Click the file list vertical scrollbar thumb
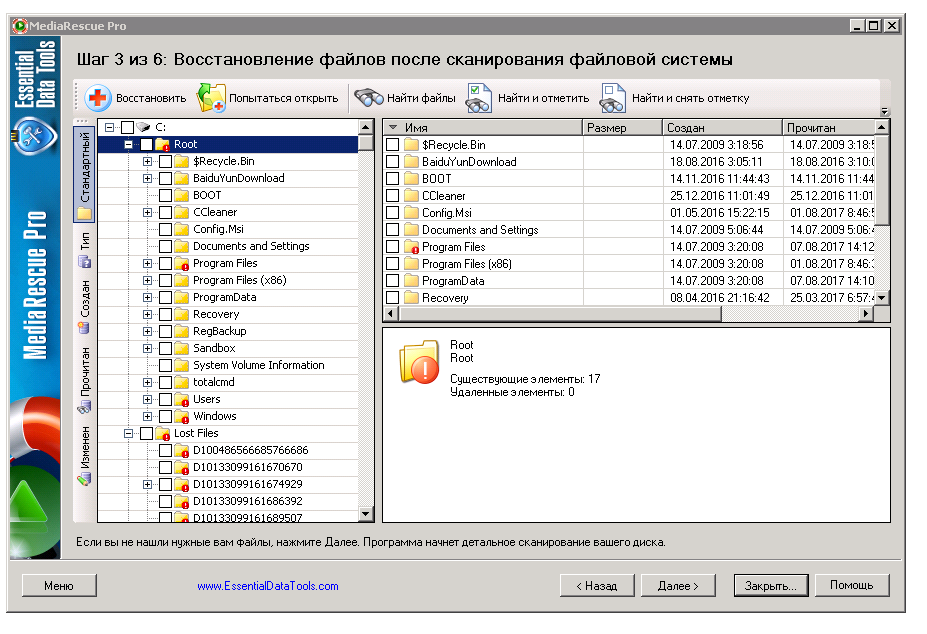 [x=881, y=180]
